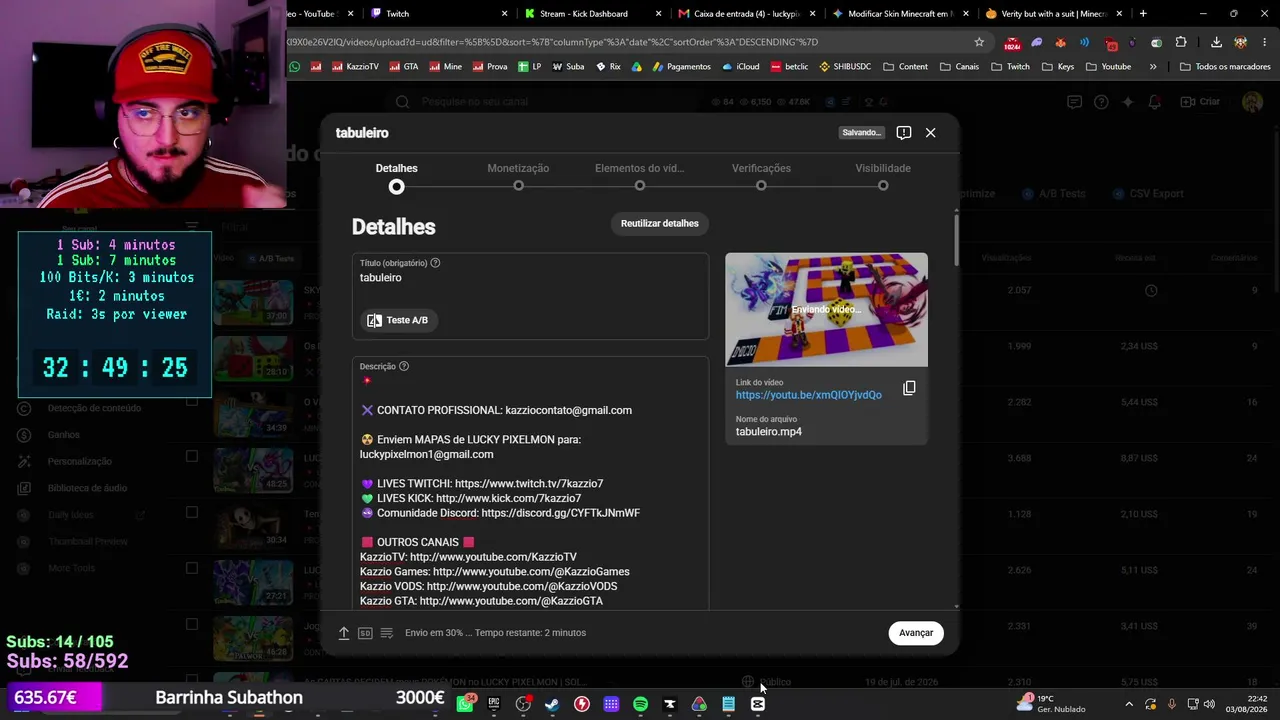The width and height of the screenshot is (1280, 720).
Task: Open the KazzioTV bookmark
Action: coord(354,67)
